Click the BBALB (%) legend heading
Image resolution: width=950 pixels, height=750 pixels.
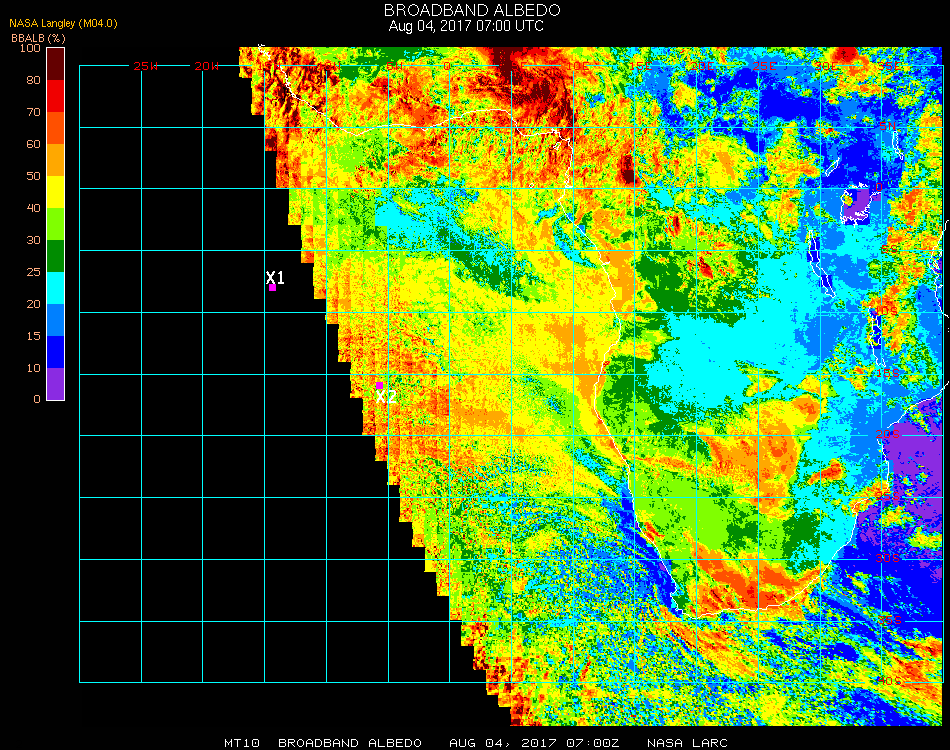(38, 37)
